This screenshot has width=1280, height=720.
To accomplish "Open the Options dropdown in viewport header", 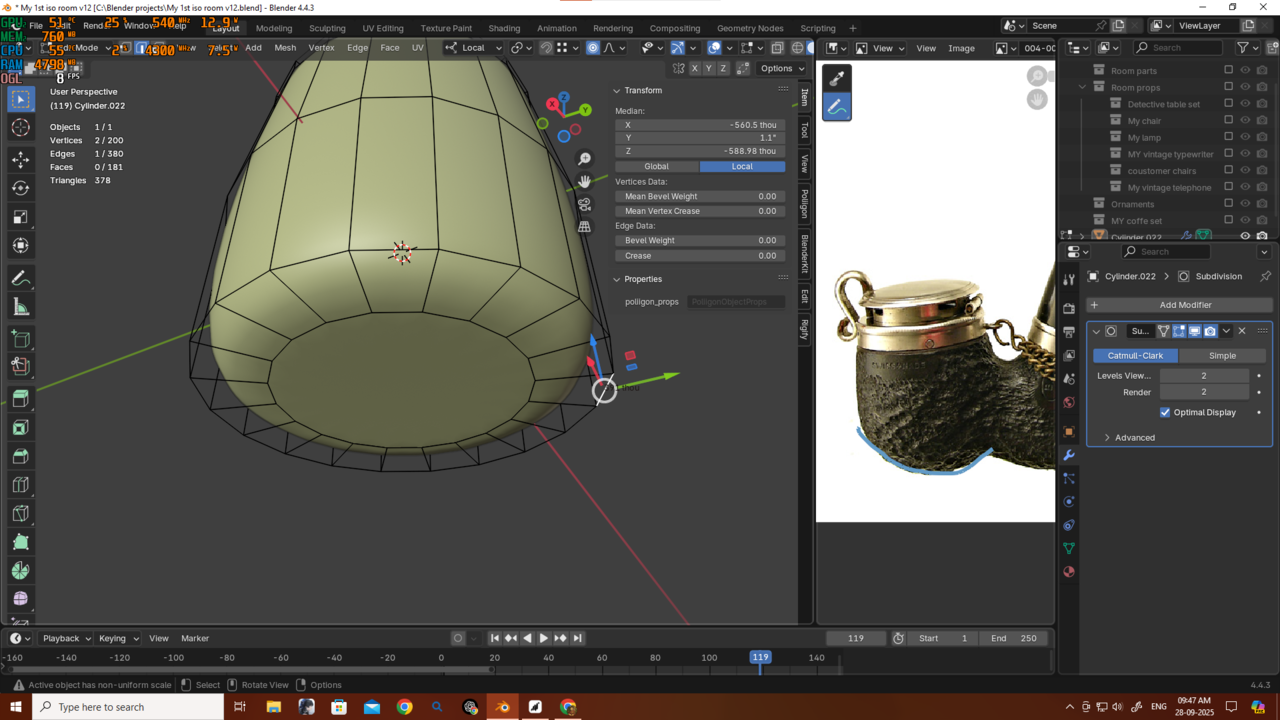I will coord(781,68).
